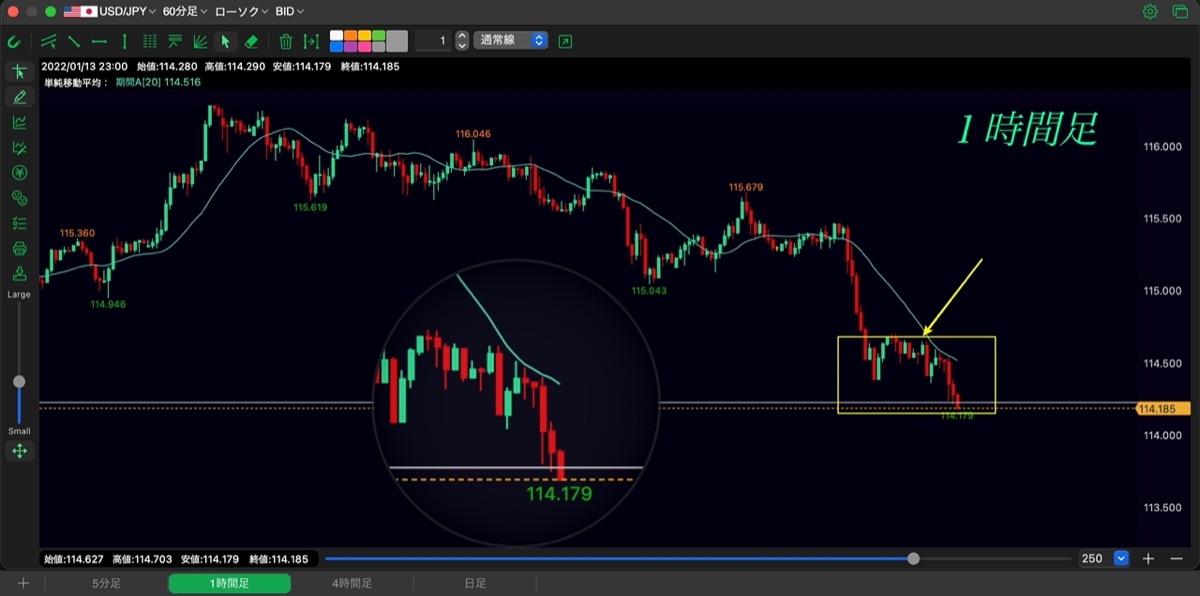Open the 60分足 timeframe dropdown
The width and height of the screenshot is (1200, 596).
point(185,11)
